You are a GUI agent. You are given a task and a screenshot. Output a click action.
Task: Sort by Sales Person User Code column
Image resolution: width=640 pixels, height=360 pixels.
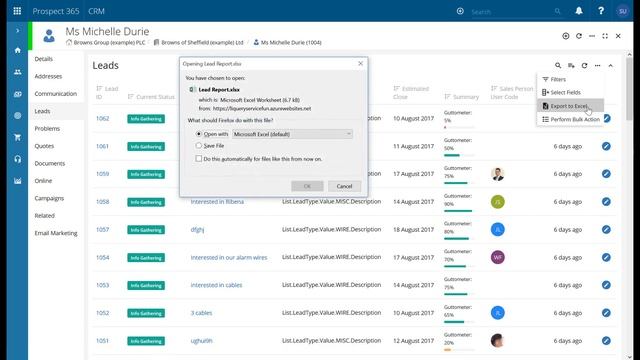coord(512,93)
